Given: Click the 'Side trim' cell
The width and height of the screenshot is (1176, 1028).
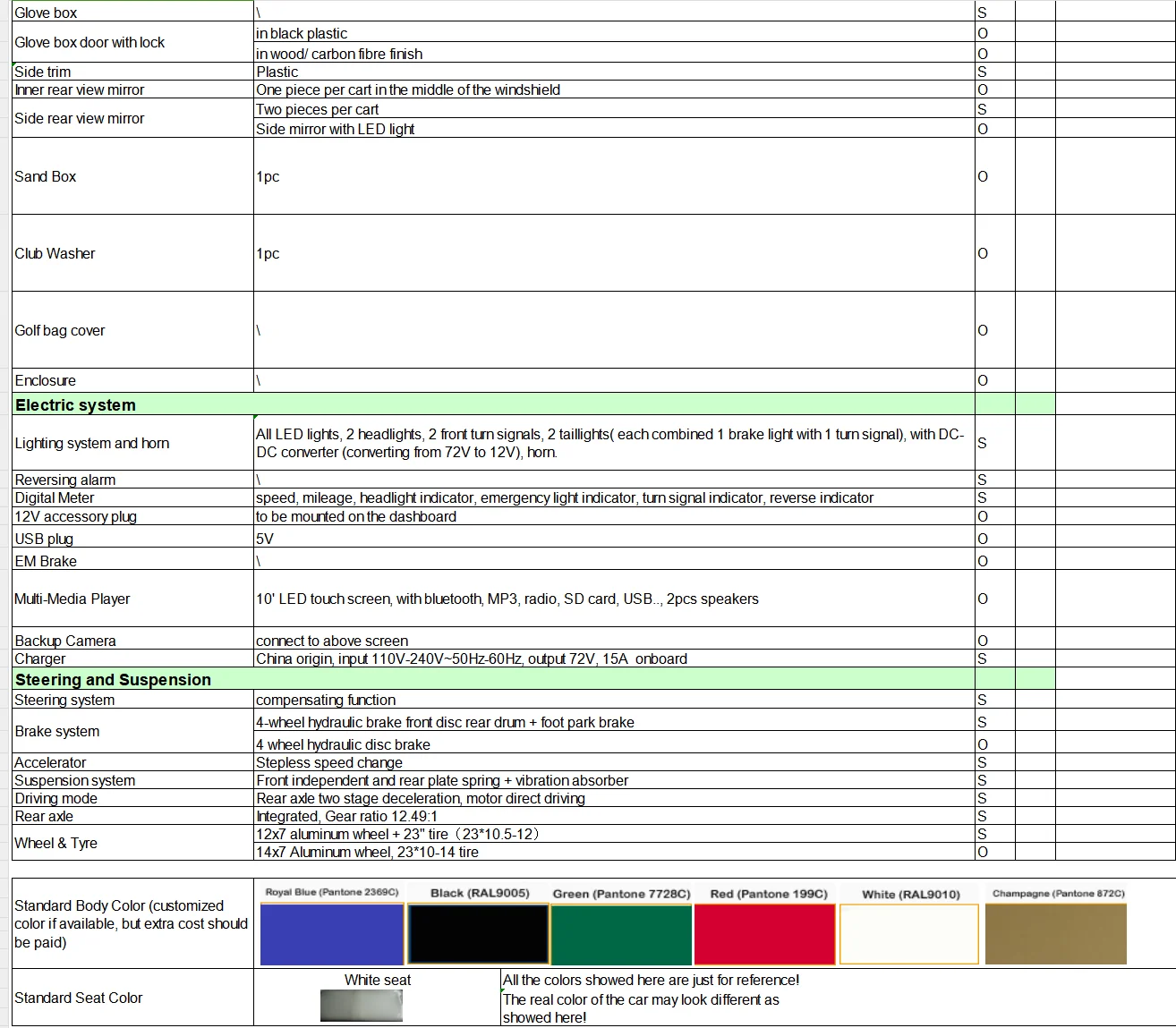Looking at the screenshot, I should click(132, 72).
